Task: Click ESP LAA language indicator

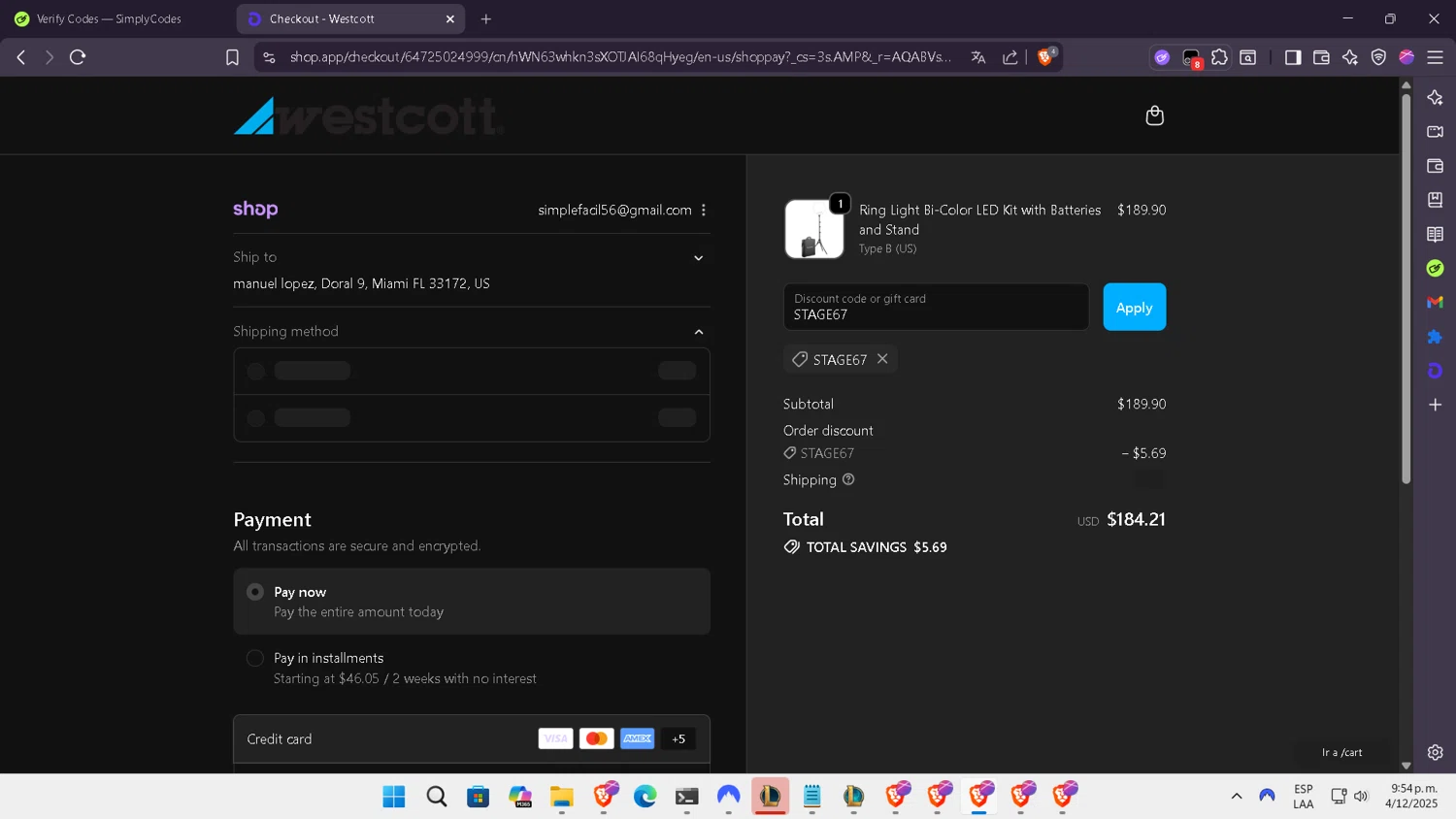Action: [x=1303, y=796]
